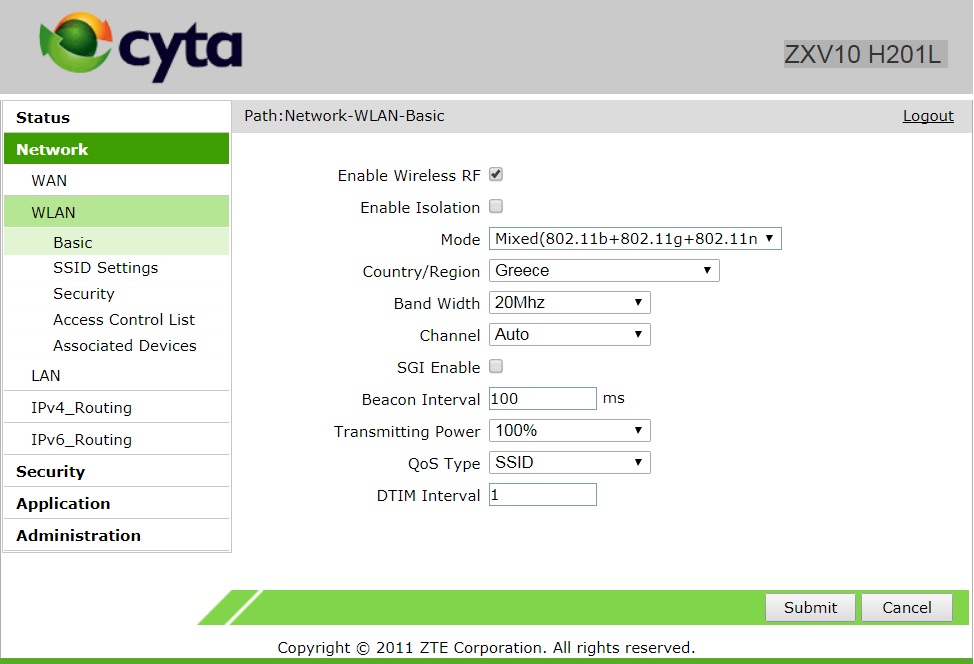Open the Channel dropdown set to Auto
Image resolution: width=974 pixels, height=664 pixels.
point(570,335)
